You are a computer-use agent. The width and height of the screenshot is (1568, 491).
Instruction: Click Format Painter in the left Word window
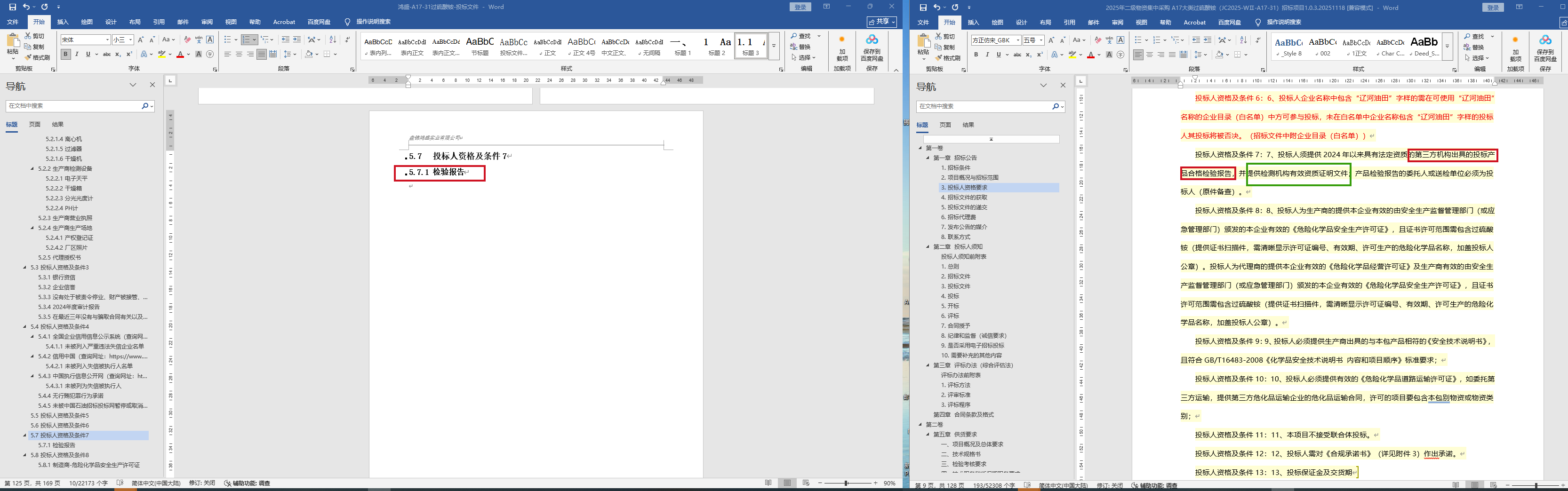coord(37,58)
